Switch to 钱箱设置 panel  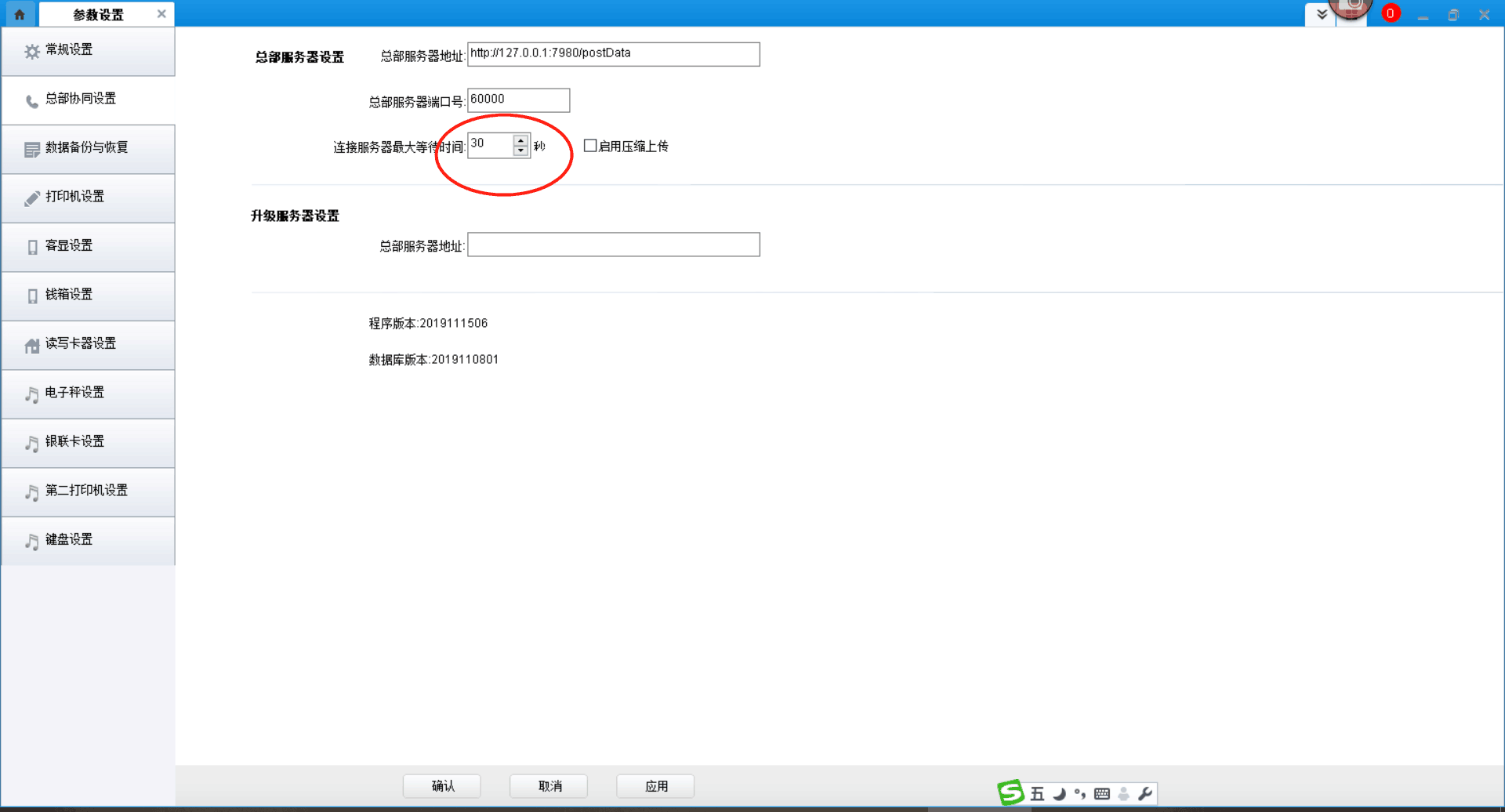(88, 295)
